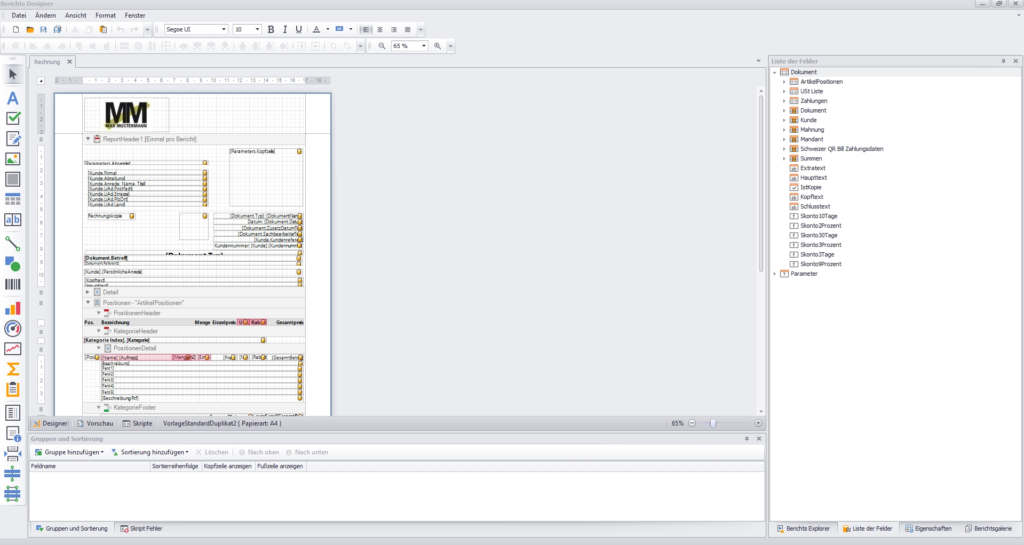Select the Sparkline control tool

(x=12, y=349)
